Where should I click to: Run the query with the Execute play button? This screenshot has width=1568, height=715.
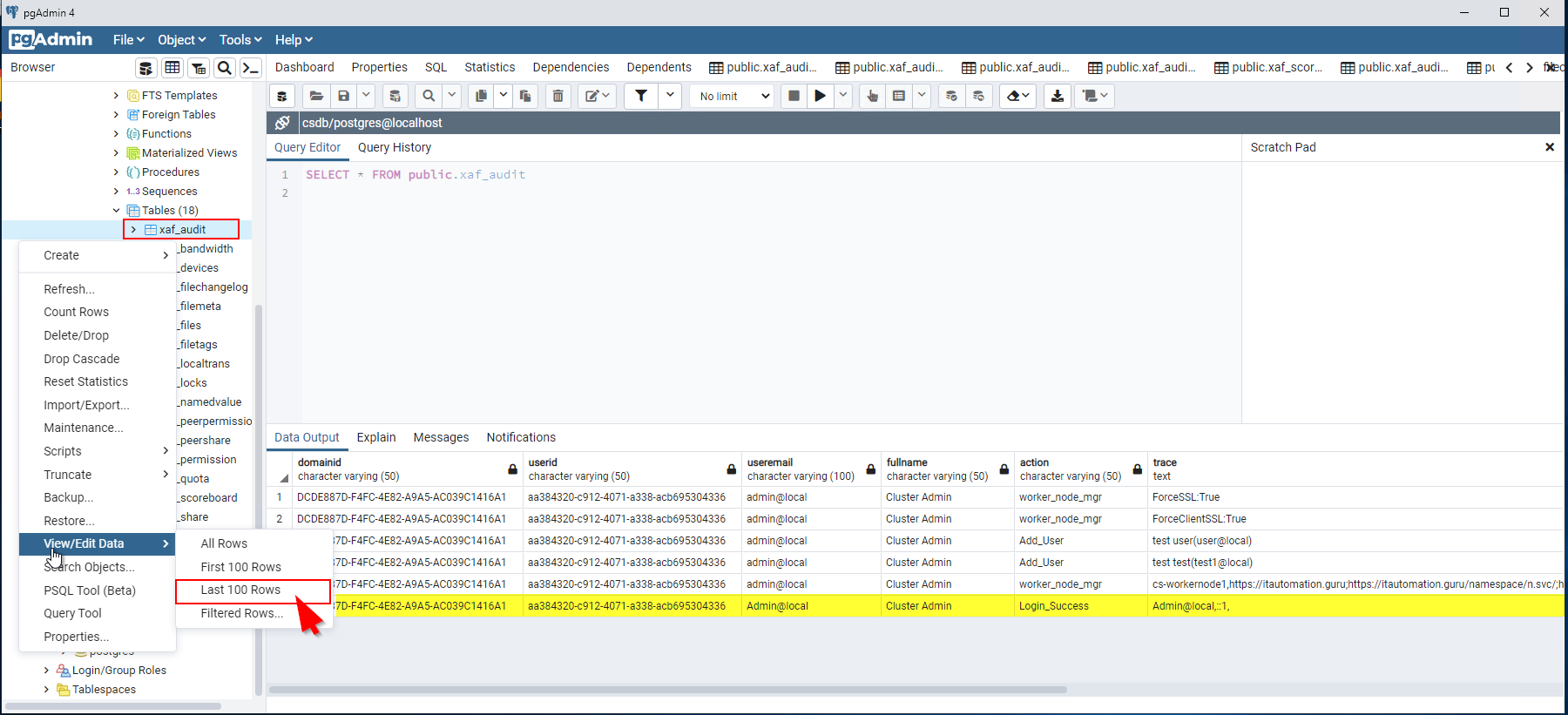pos(820,96)
